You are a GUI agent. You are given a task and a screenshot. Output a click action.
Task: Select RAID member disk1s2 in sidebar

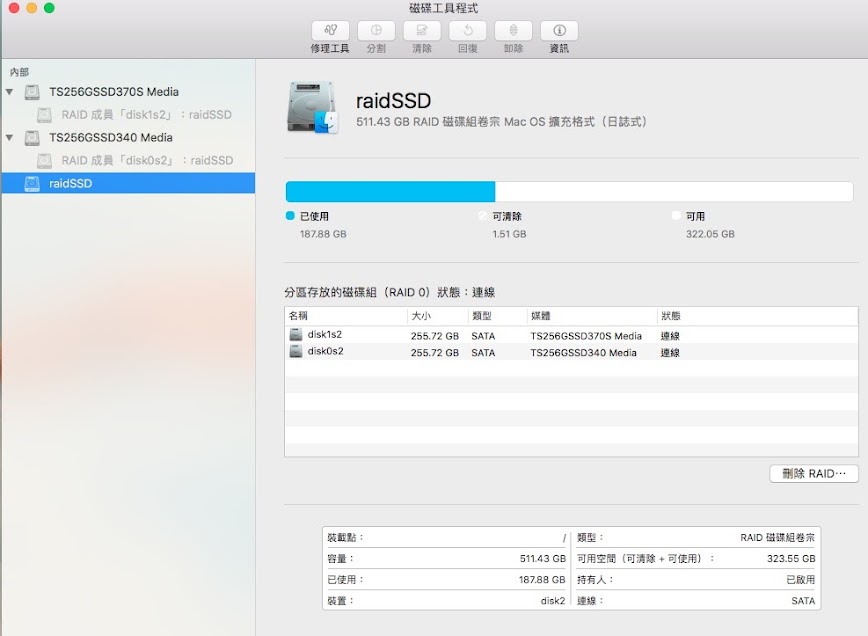pyautogui.click(x=128, y=115)
